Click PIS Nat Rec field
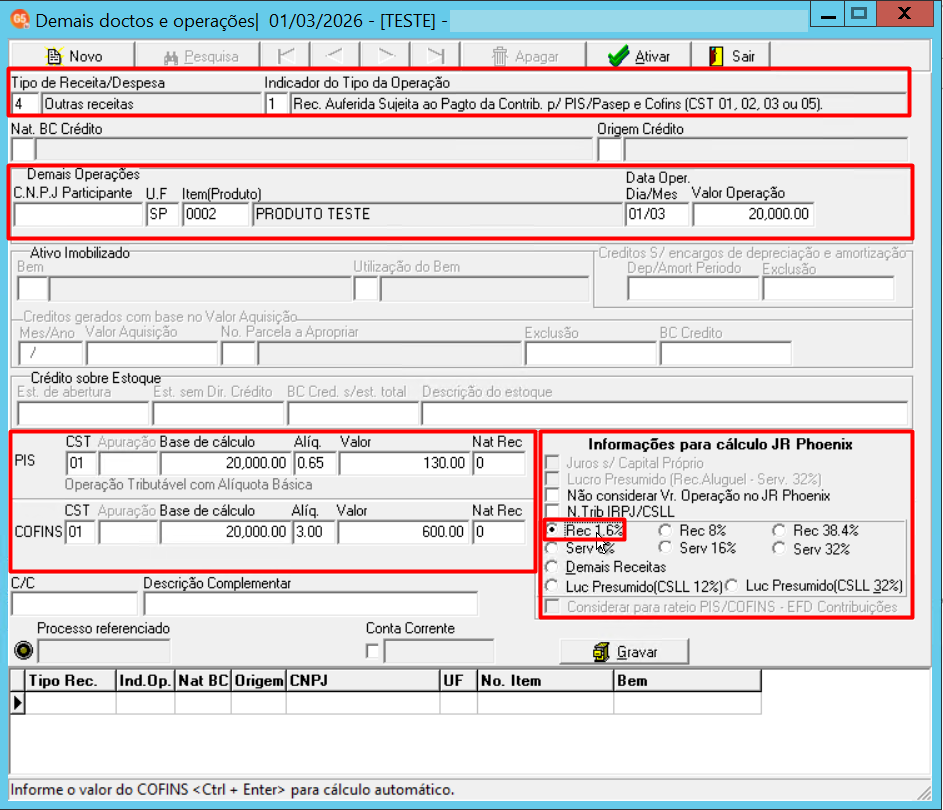 (x=499, y=463)
